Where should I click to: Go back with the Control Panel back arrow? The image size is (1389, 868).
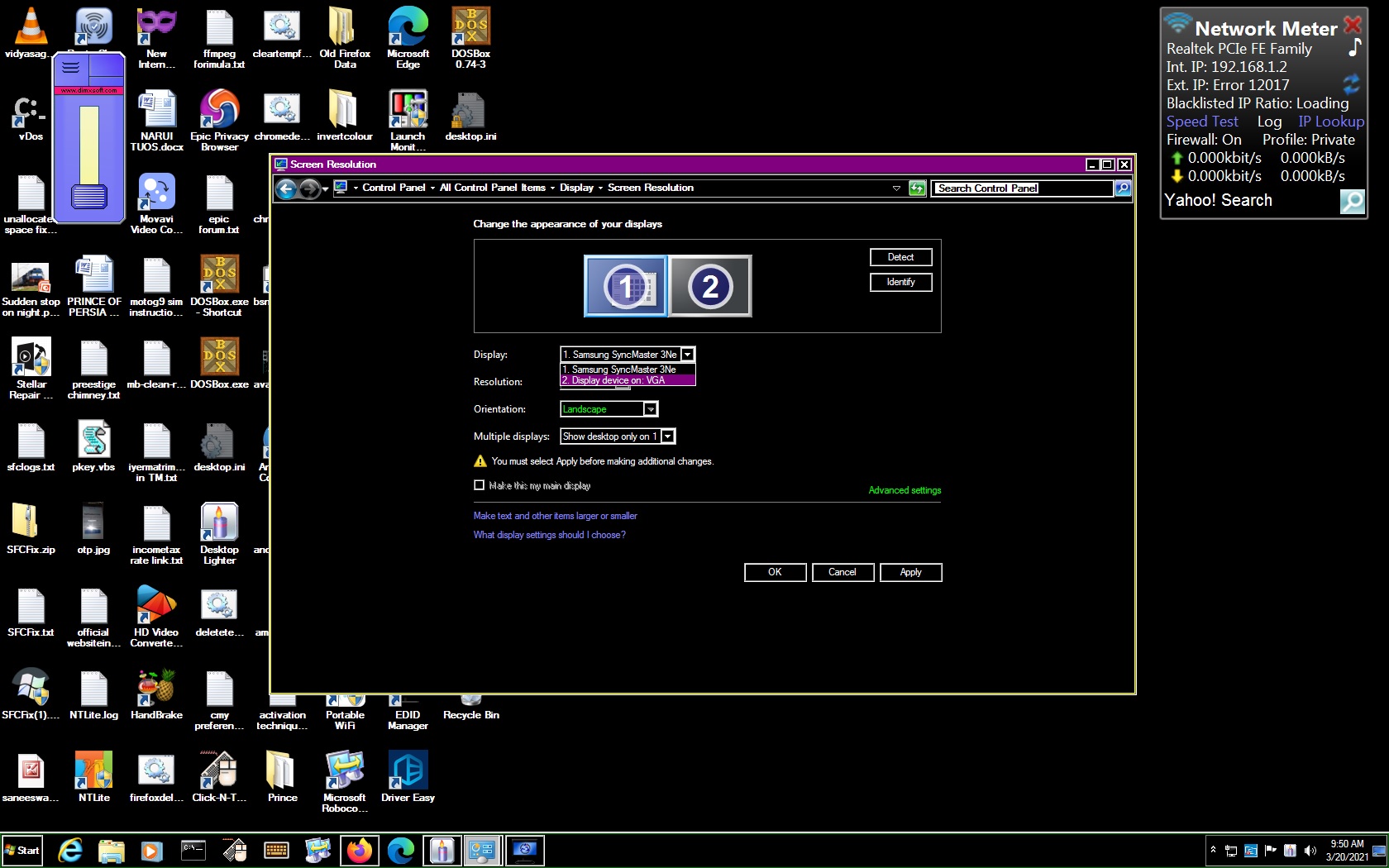286,189
